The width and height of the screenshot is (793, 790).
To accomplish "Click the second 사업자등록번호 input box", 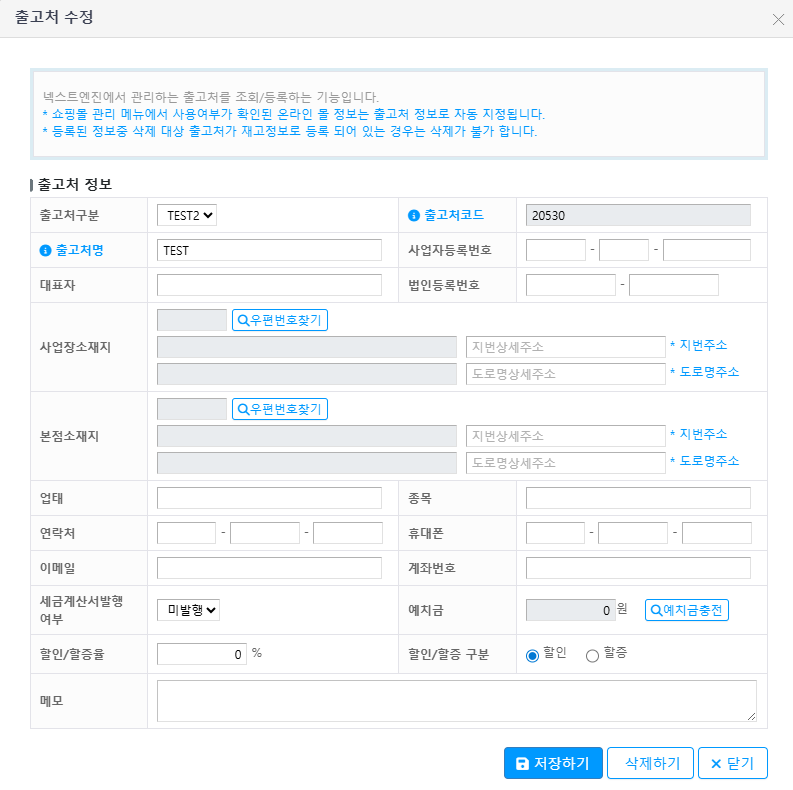I will pyautogui.click(x=624, y=250).
